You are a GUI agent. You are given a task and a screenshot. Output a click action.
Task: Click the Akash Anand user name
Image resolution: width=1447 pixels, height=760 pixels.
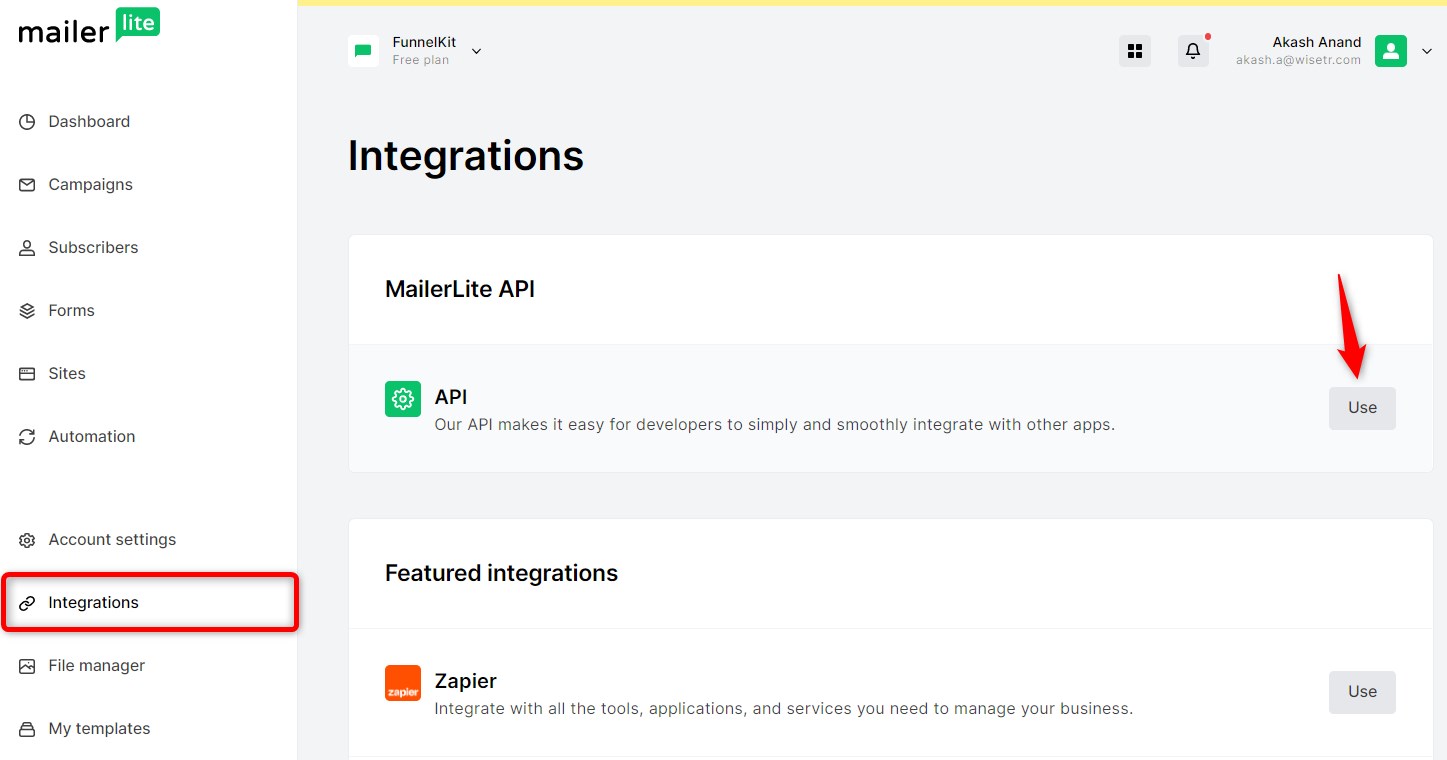click(x=1316, y=42)
